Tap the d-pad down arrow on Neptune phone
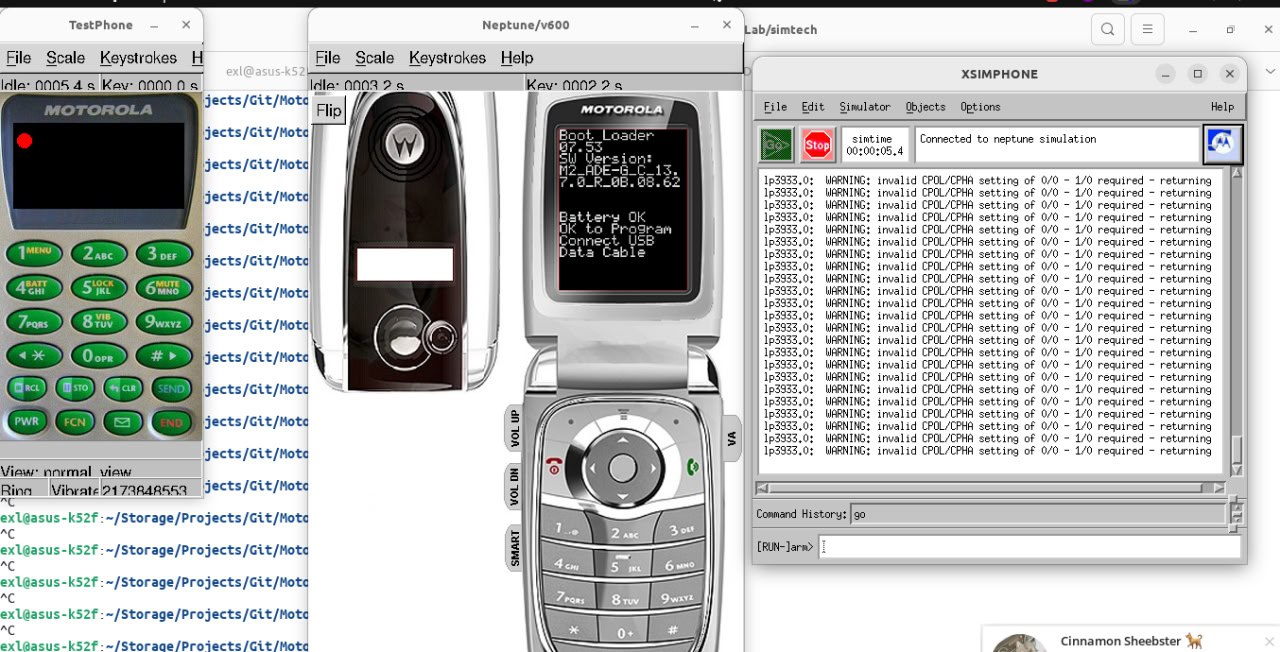This screenshot has width=1280, height=652. [x=622, y=497]
